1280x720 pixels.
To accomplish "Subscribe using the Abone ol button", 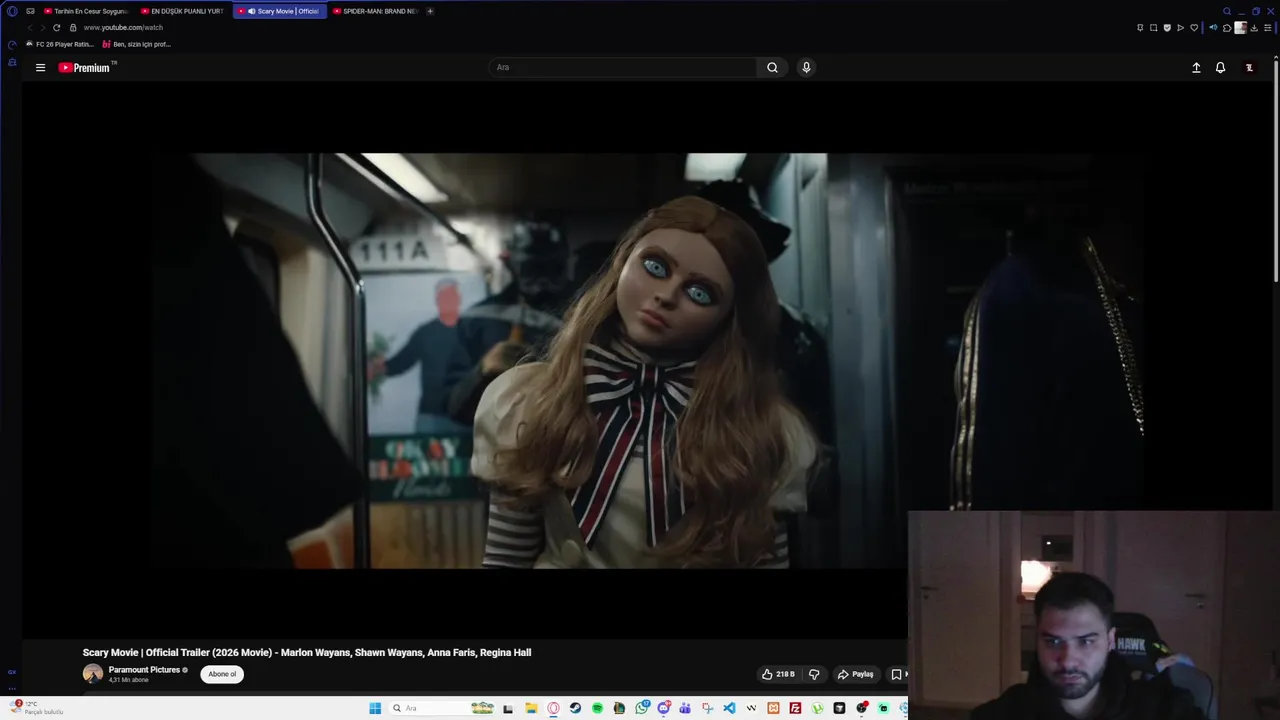I will 222,674.
